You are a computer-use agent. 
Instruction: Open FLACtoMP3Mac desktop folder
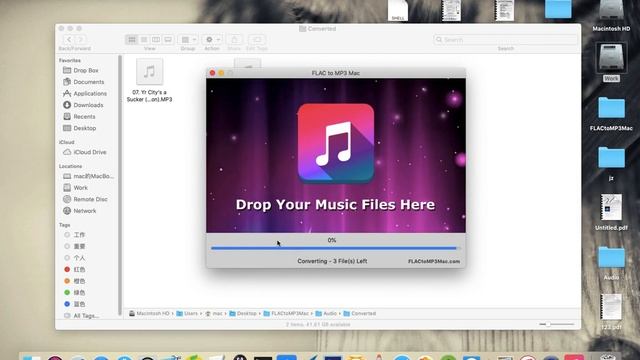611,114
